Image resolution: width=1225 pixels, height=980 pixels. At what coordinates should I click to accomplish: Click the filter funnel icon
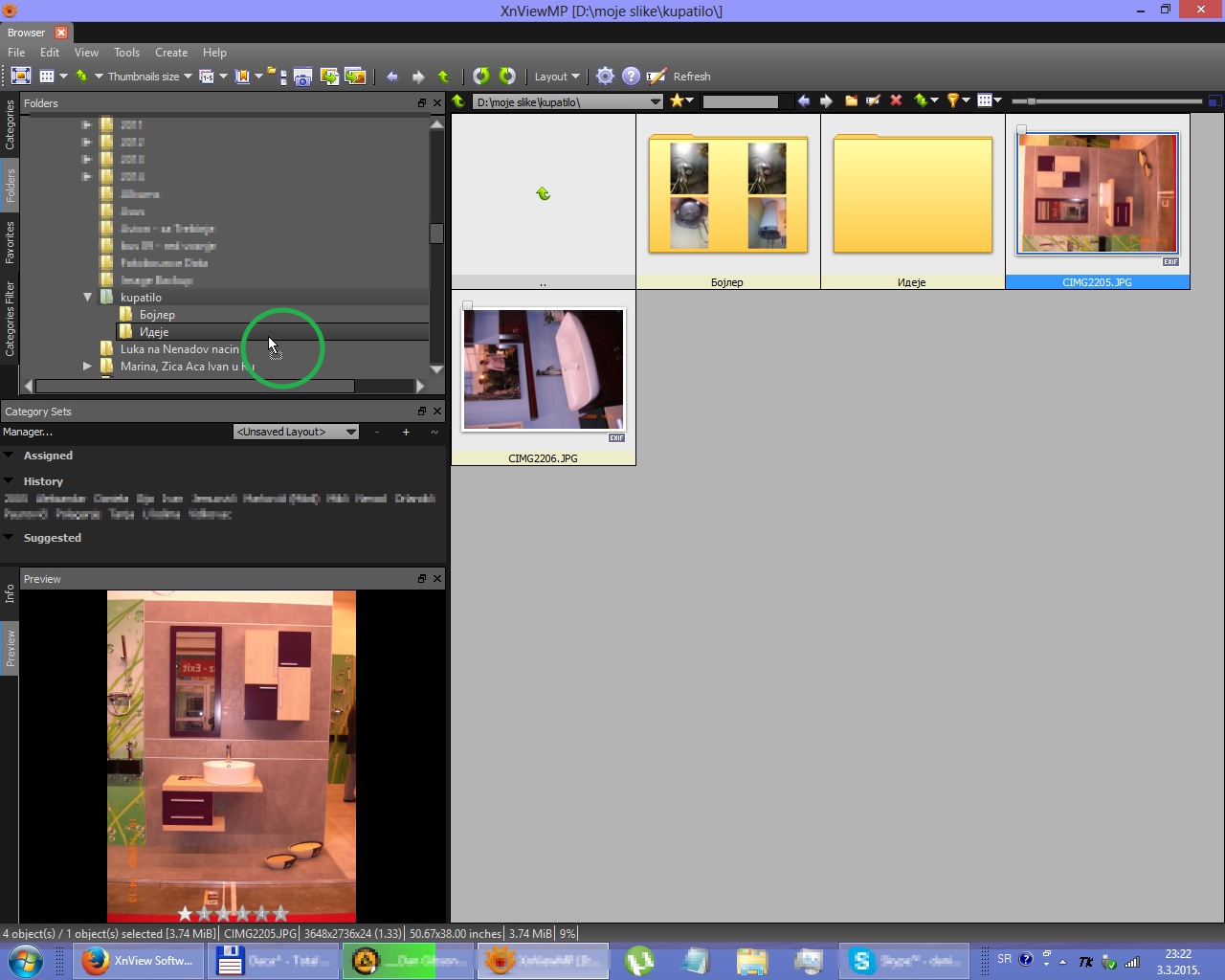point(953,100)
